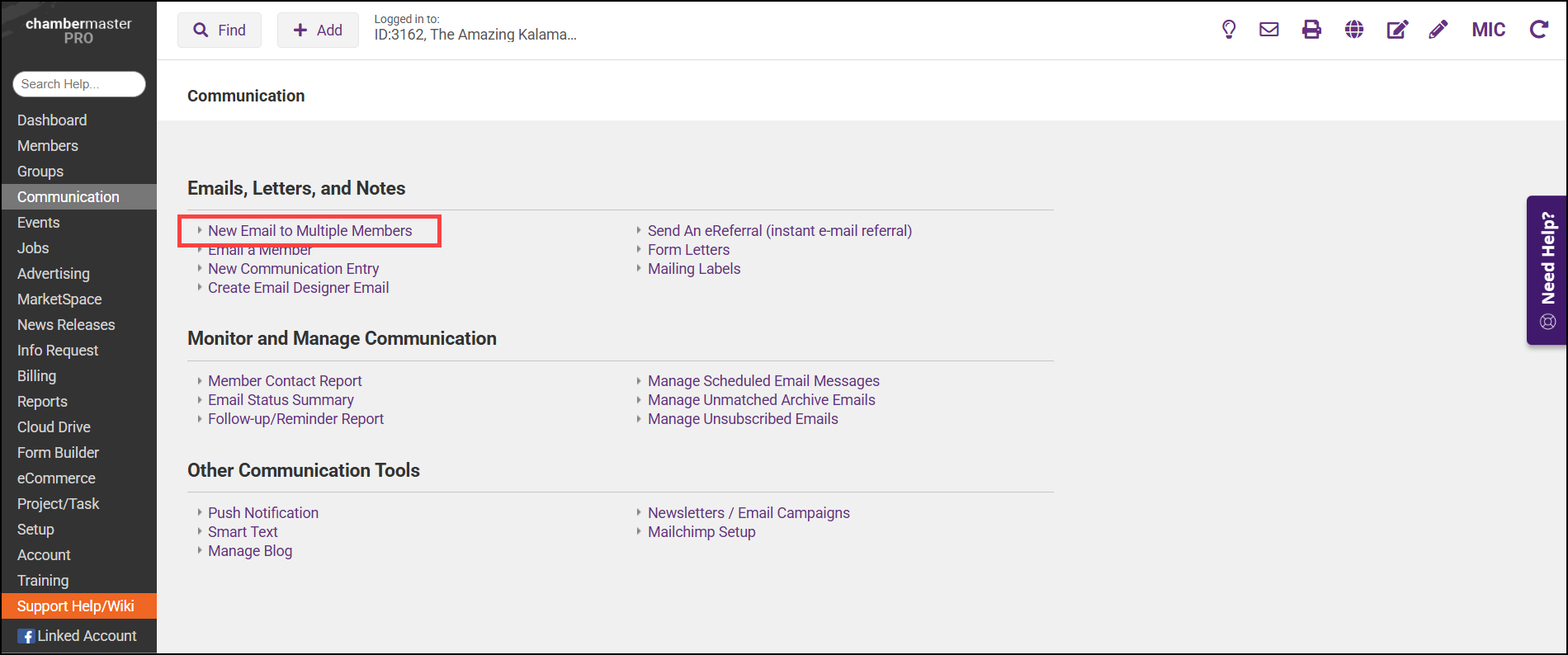1568x655 pixels.
Task: Open the Form Letters link
Action: point(688,250)
